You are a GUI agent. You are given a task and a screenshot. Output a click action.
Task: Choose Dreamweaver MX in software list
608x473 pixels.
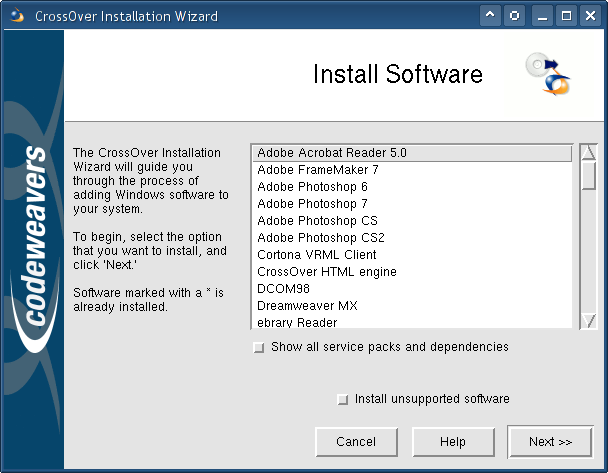412,306
